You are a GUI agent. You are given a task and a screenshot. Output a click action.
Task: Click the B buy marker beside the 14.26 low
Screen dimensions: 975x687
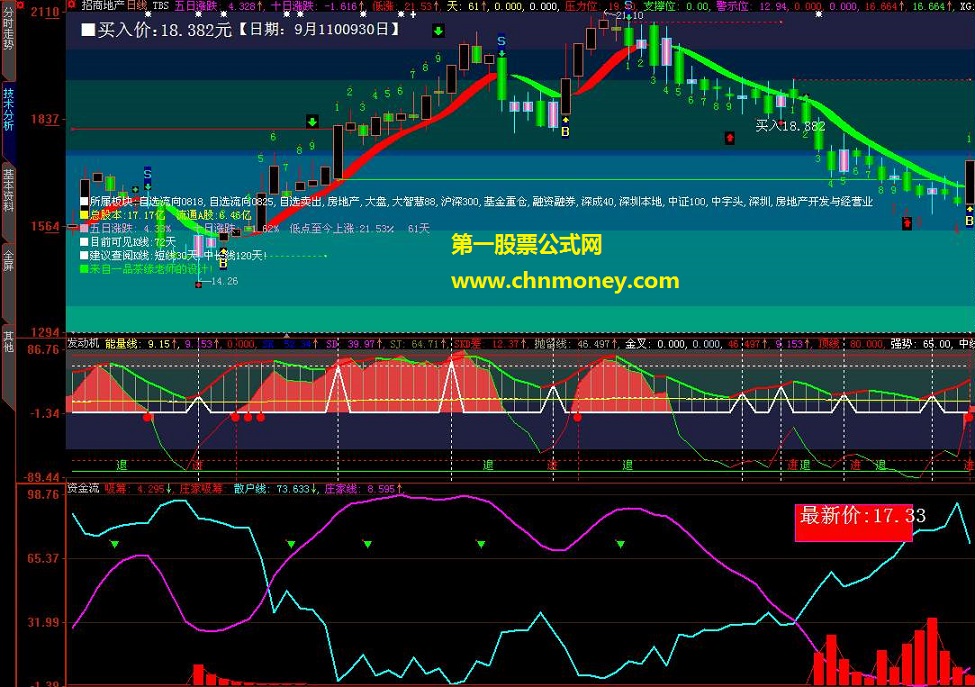click(x=223, y=260)
